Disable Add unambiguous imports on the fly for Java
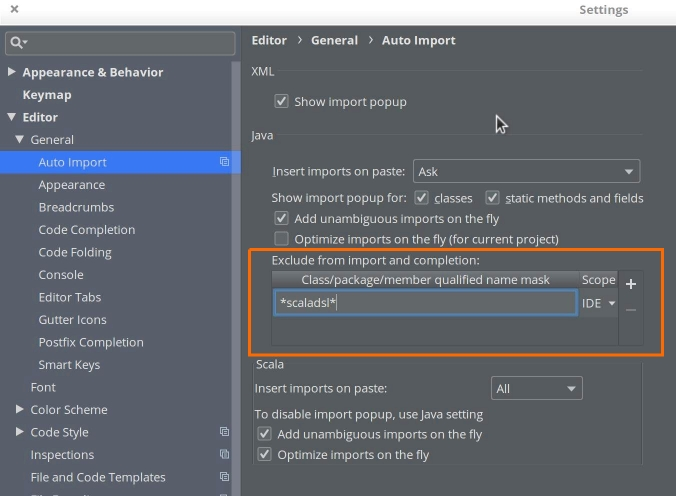 [282, 219]
